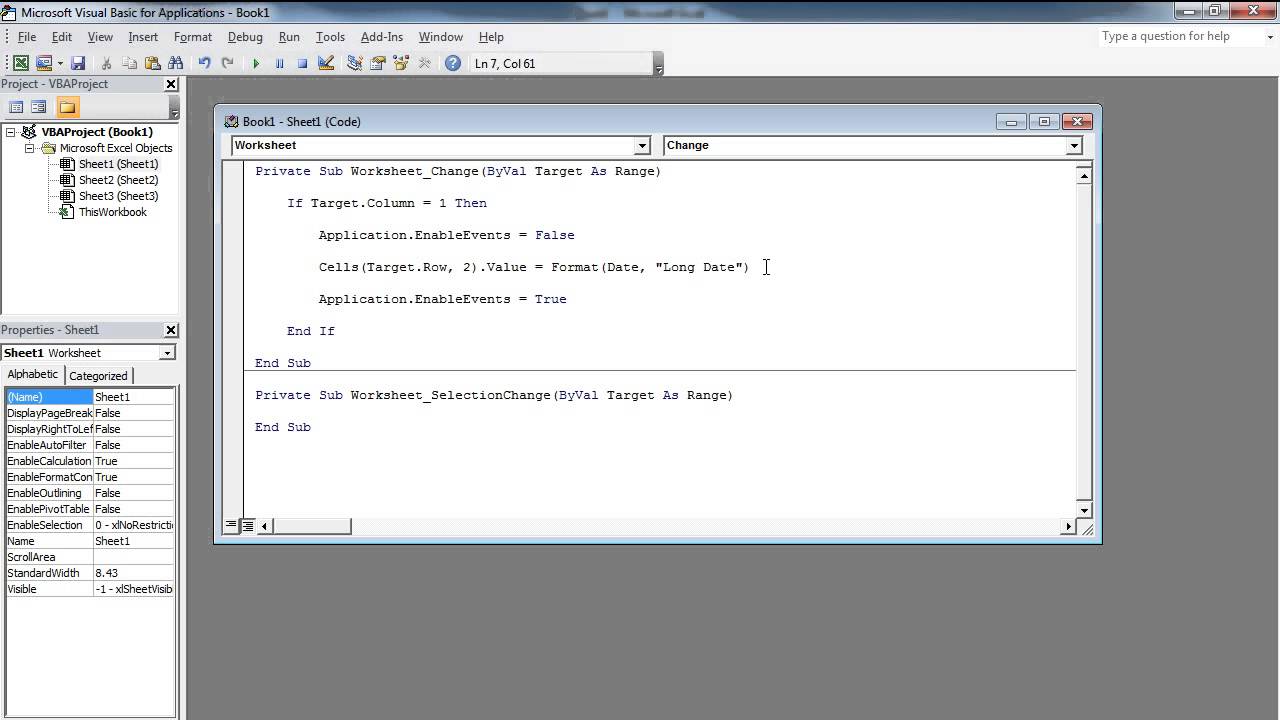The image size is (1280, 720).
Task: Run the macro with the green play icon
Action: click(256, 63)
